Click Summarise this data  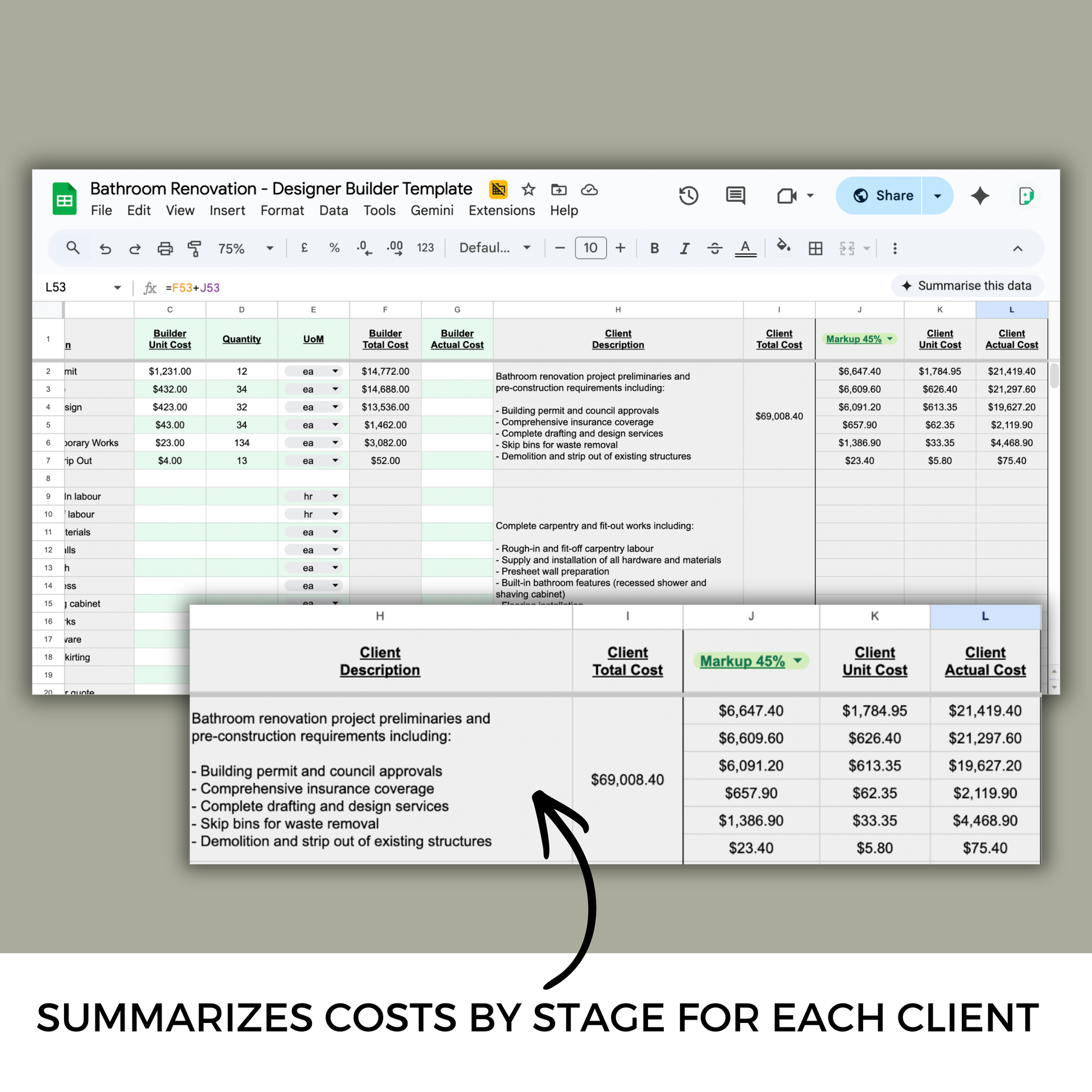click(x=967, y=286)
